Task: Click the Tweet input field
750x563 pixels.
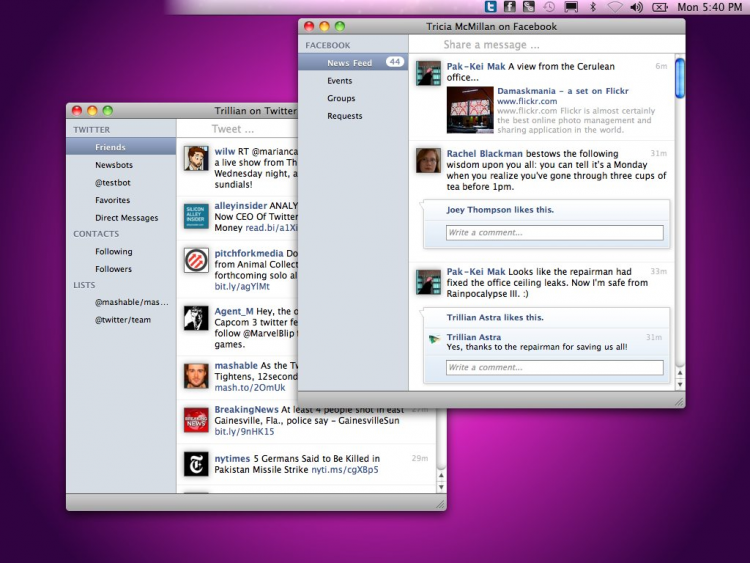Action: 237,129
